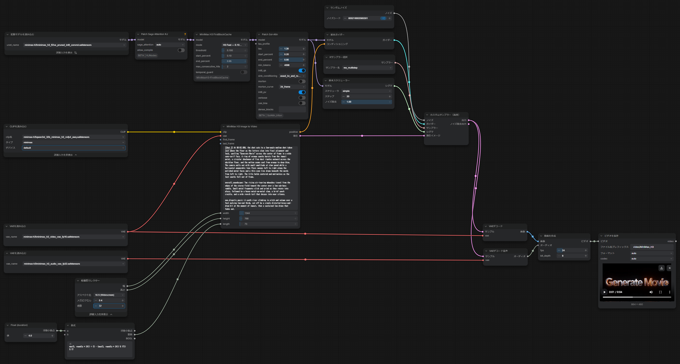Click the math expression text box in 数式 node
This screenshot has height=364, width=680.
[x=100, y=348]
